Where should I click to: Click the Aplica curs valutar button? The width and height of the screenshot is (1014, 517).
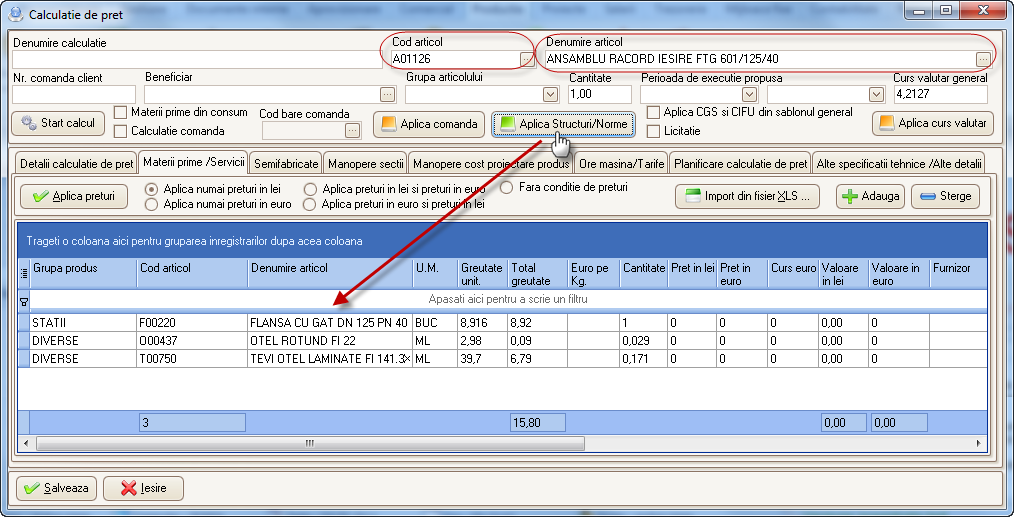pyautogui.click(x=932, y=124)
